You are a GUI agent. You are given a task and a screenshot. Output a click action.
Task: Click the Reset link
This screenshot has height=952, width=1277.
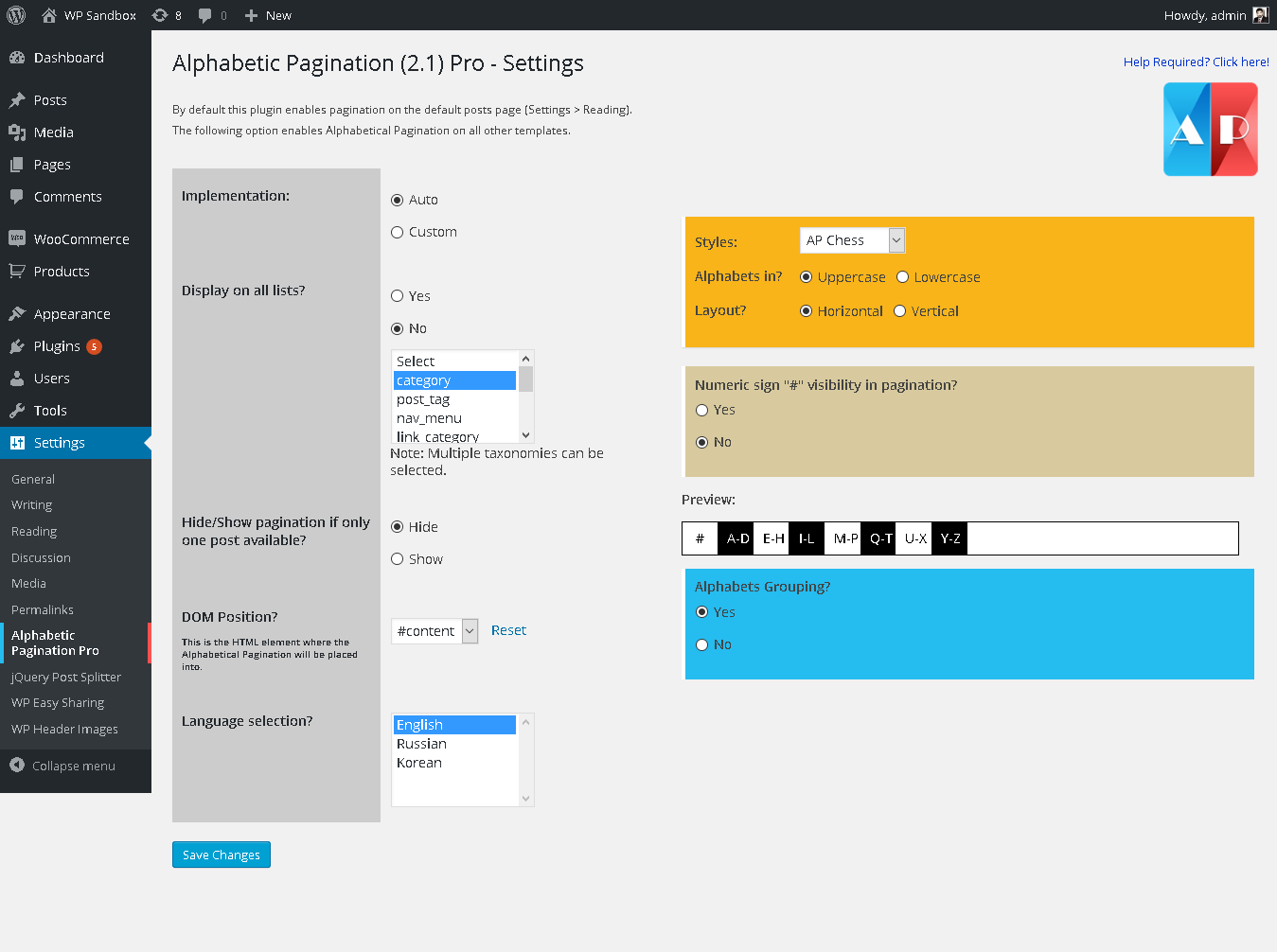click(508, 630)
